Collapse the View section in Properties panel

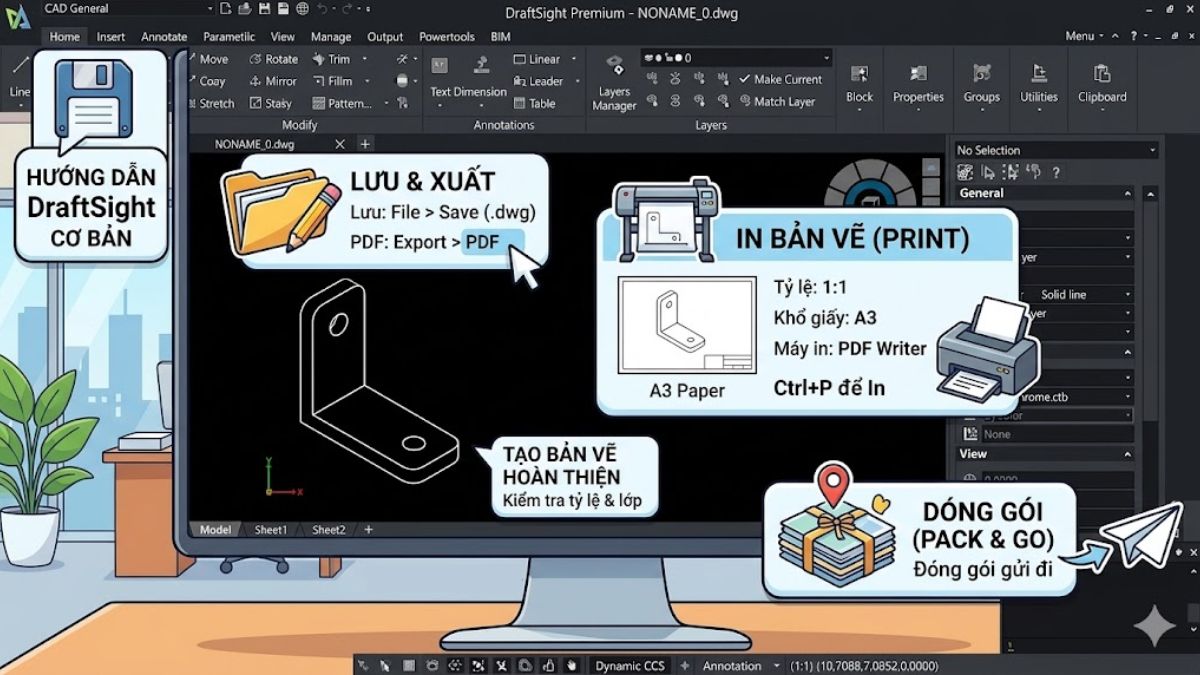(1127, 453)
